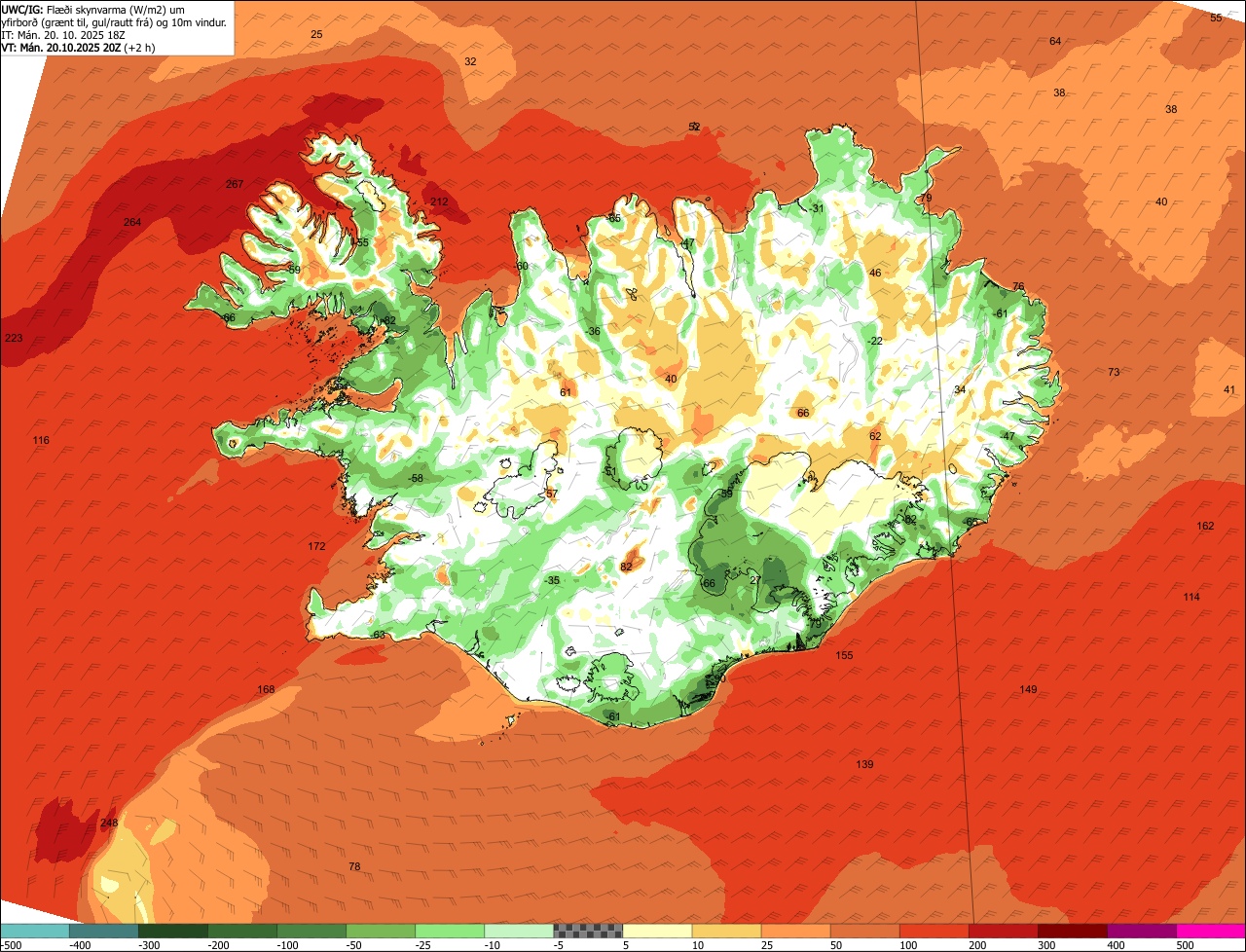This screenshot has height=952, width=1246.
Task: Click the 76 value on the east coast
Action: (x=1018, y=286)
